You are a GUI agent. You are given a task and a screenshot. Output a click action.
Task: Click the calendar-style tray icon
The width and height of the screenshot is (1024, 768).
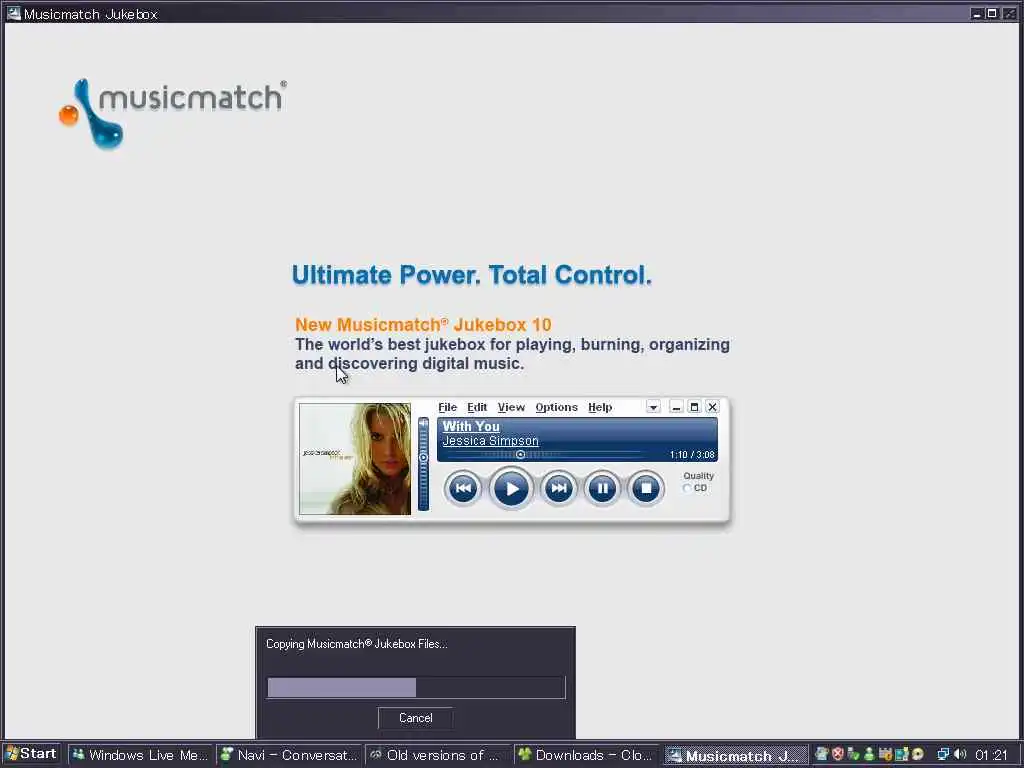[886, 754]
